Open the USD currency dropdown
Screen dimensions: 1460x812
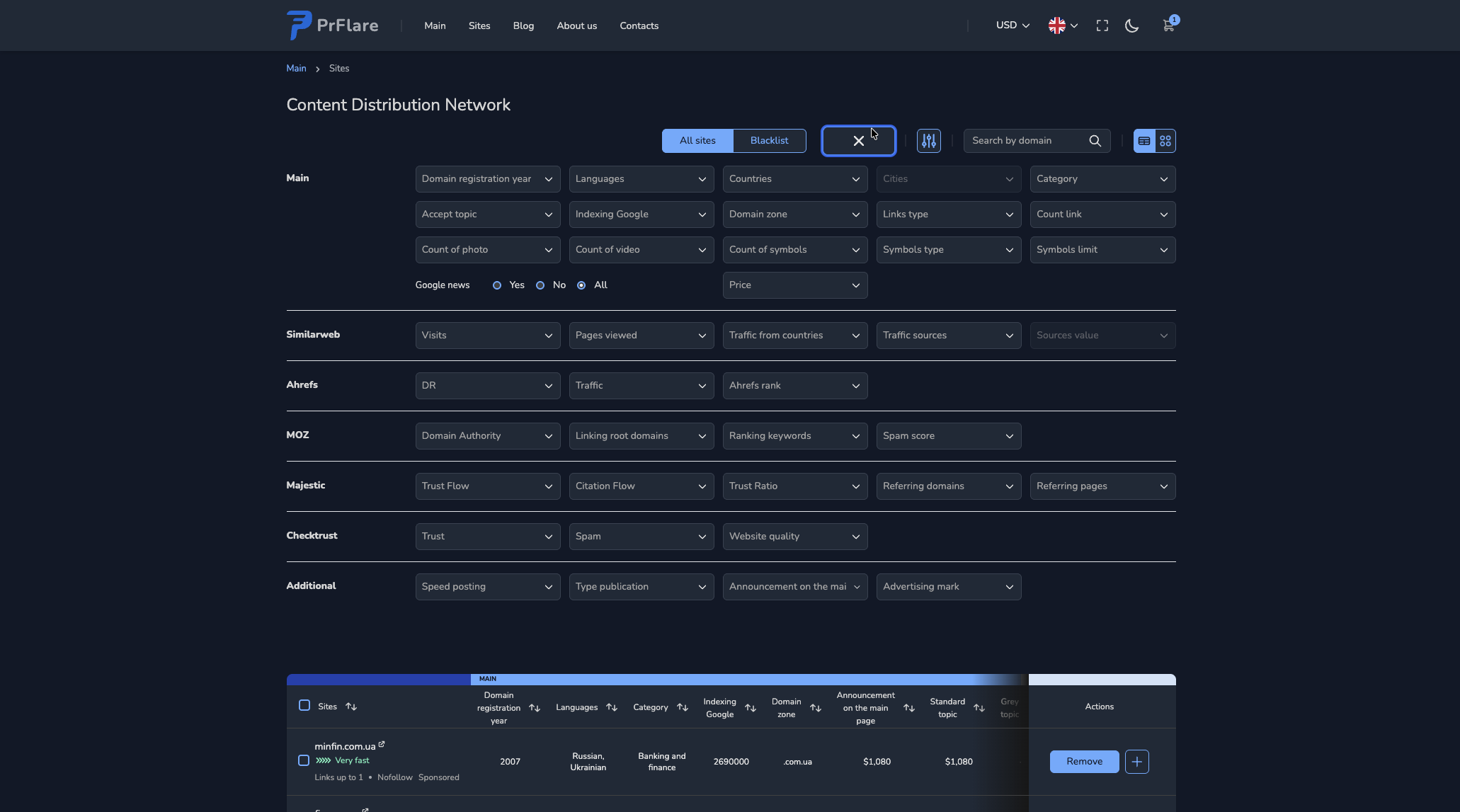pyautogui.click(x=1012, y=25)
